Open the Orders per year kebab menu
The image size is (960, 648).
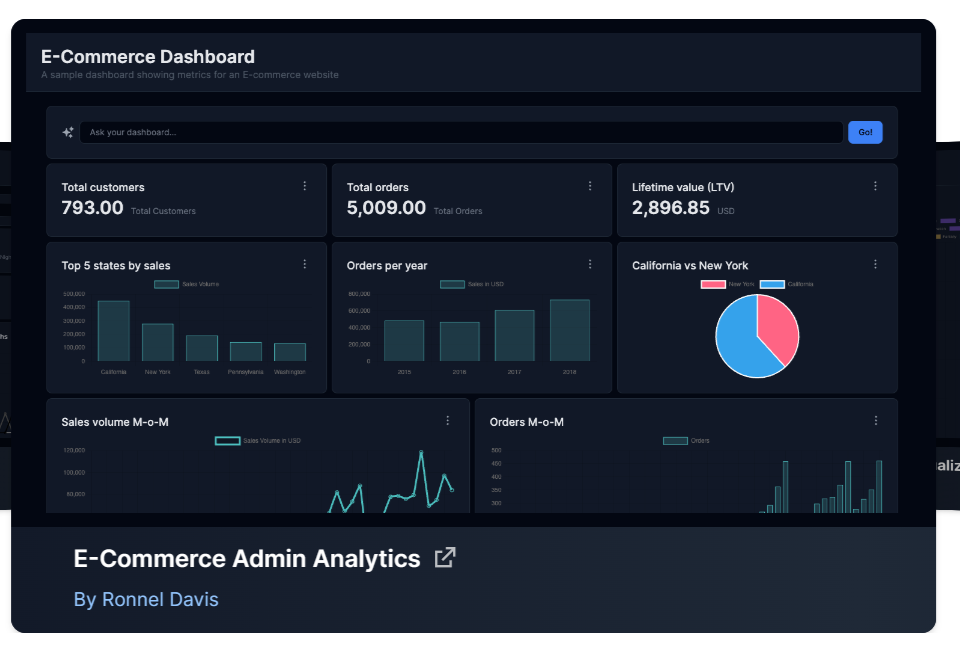590,264
